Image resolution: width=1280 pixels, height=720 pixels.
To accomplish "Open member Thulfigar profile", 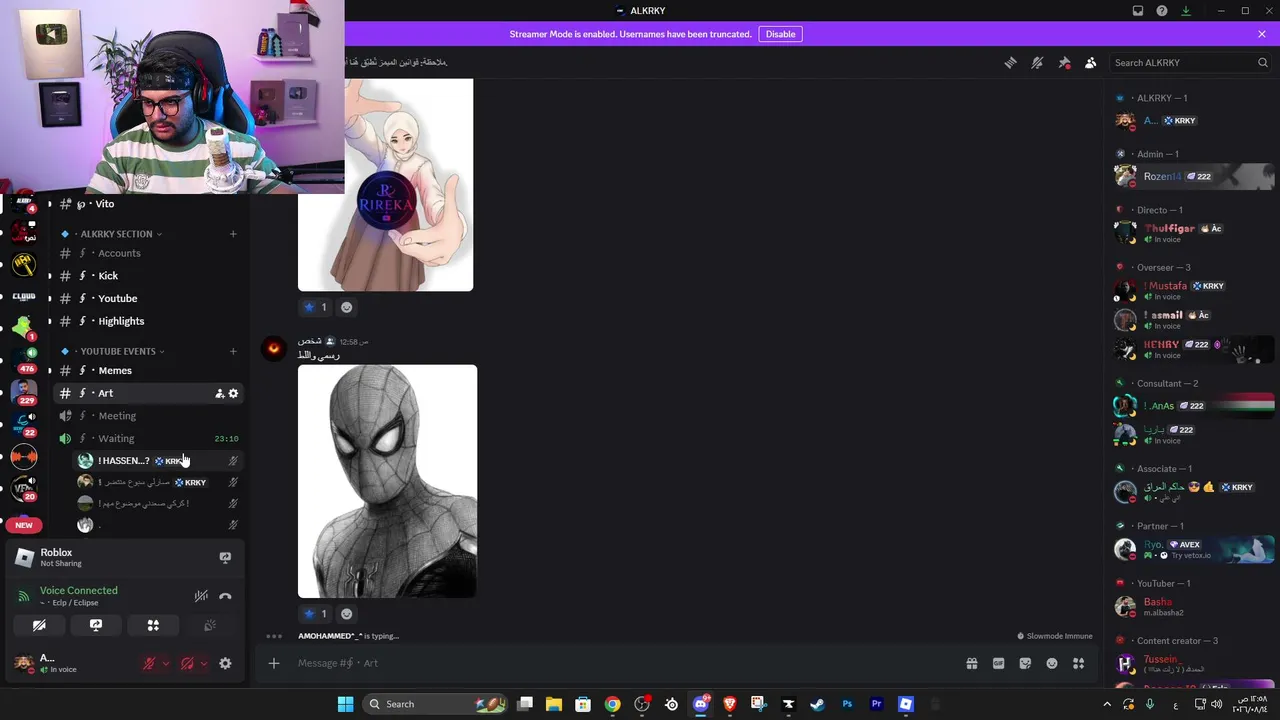I will [x=1192, y=233].
